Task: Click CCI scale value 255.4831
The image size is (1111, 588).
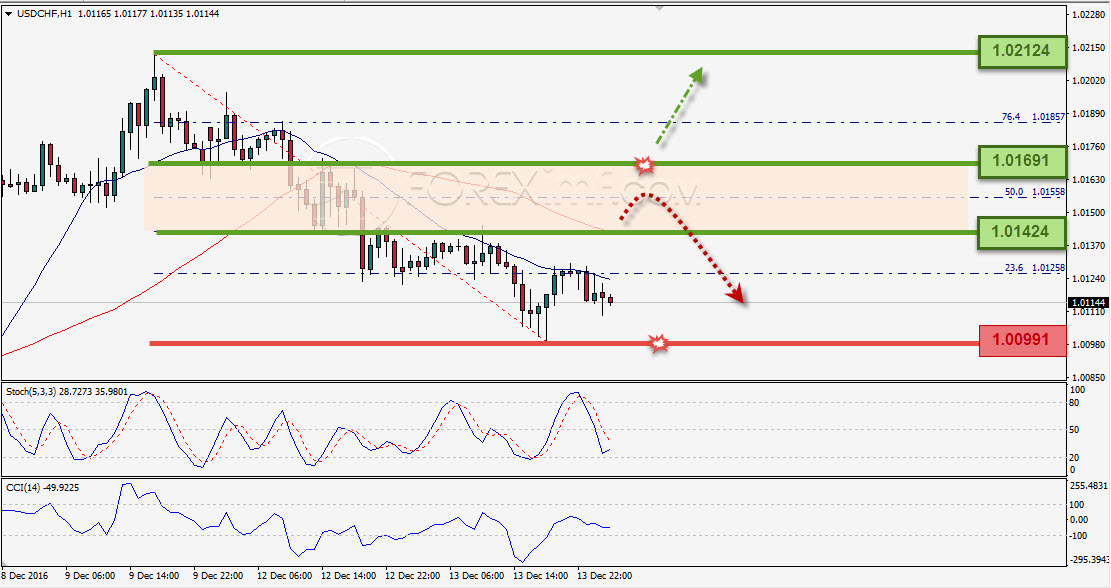Action: click(x=1087, y=486)
